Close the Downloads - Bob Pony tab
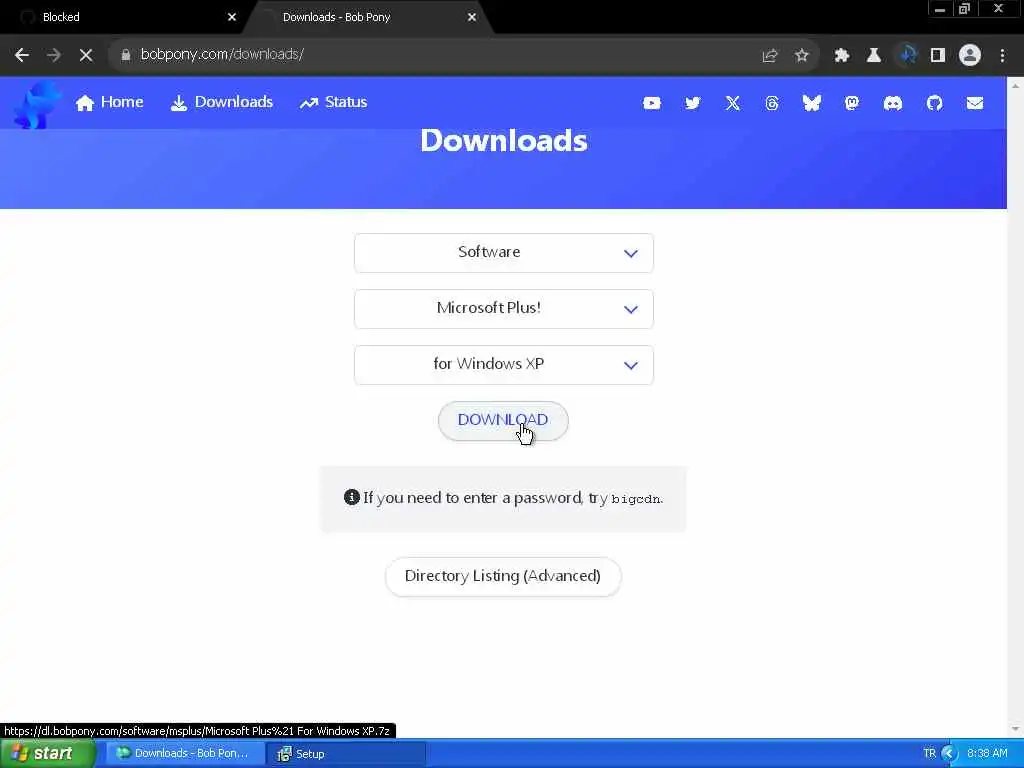The image size is (1024, 768). pyautogui.click(x=472, y=17)
